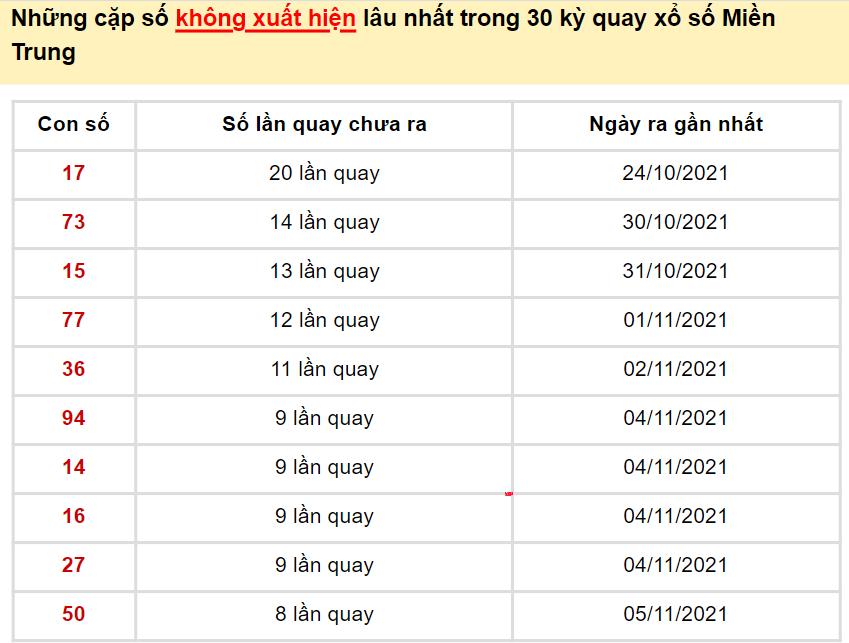Screen dimensions: 849x643
Task: Click the '8 lần quay' cell
Action: tap(324, 614)
